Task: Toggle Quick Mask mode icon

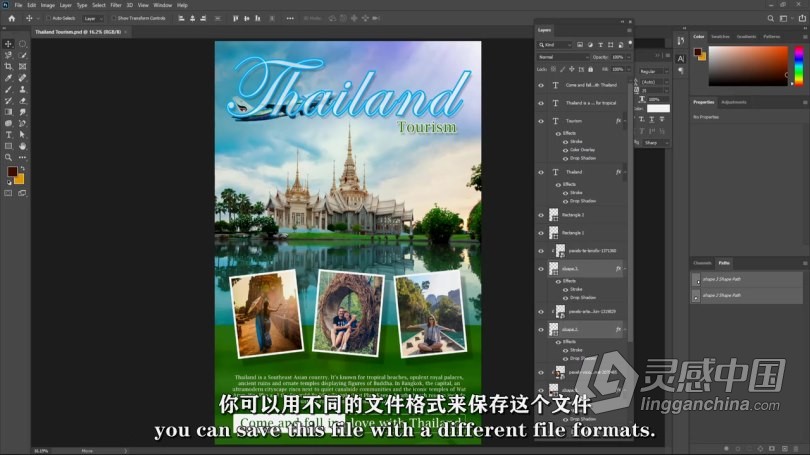Action: tap(8, 193)
